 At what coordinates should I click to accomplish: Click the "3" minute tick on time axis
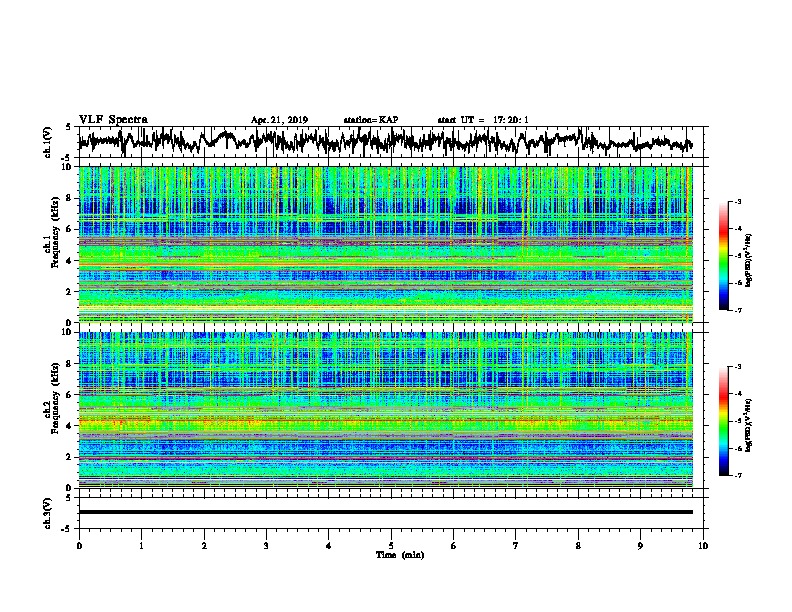tap(266, 546)
